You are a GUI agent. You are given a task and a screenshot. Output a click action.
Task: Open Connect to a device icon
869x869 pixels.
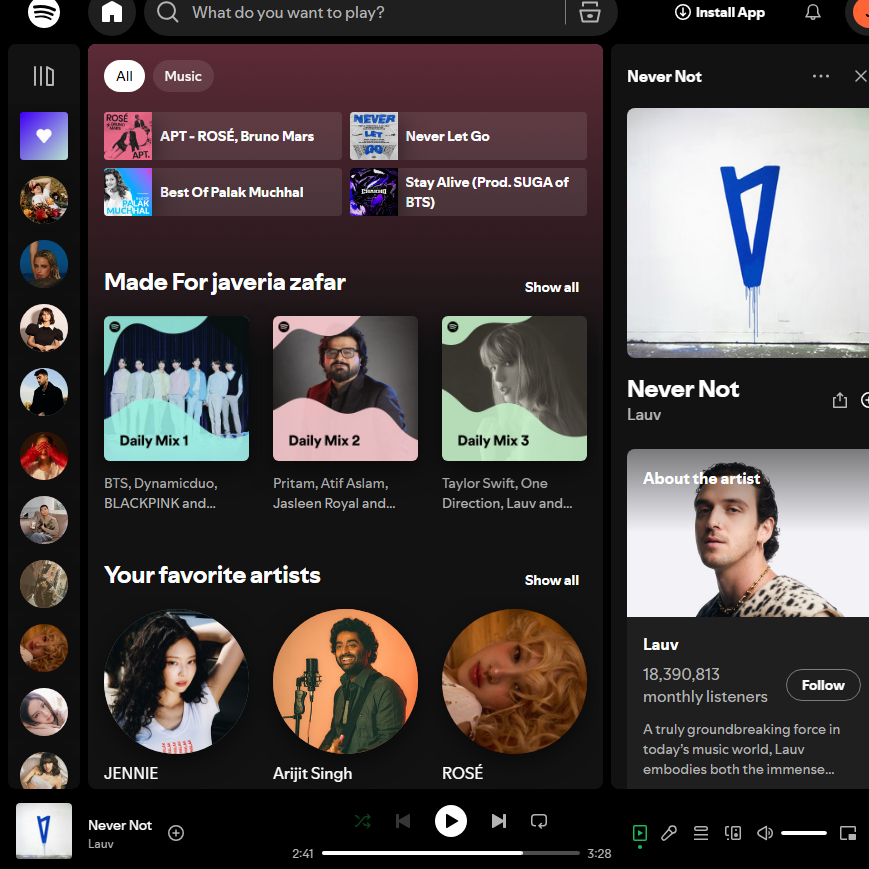733,833
